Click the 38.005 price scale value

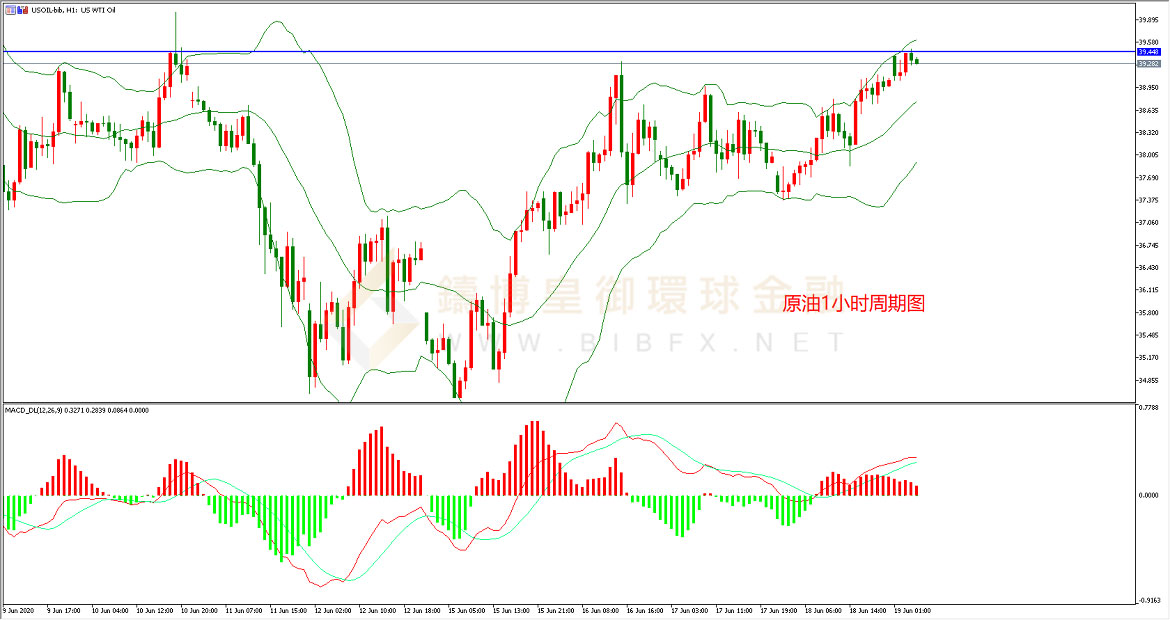coord(1148,155)
